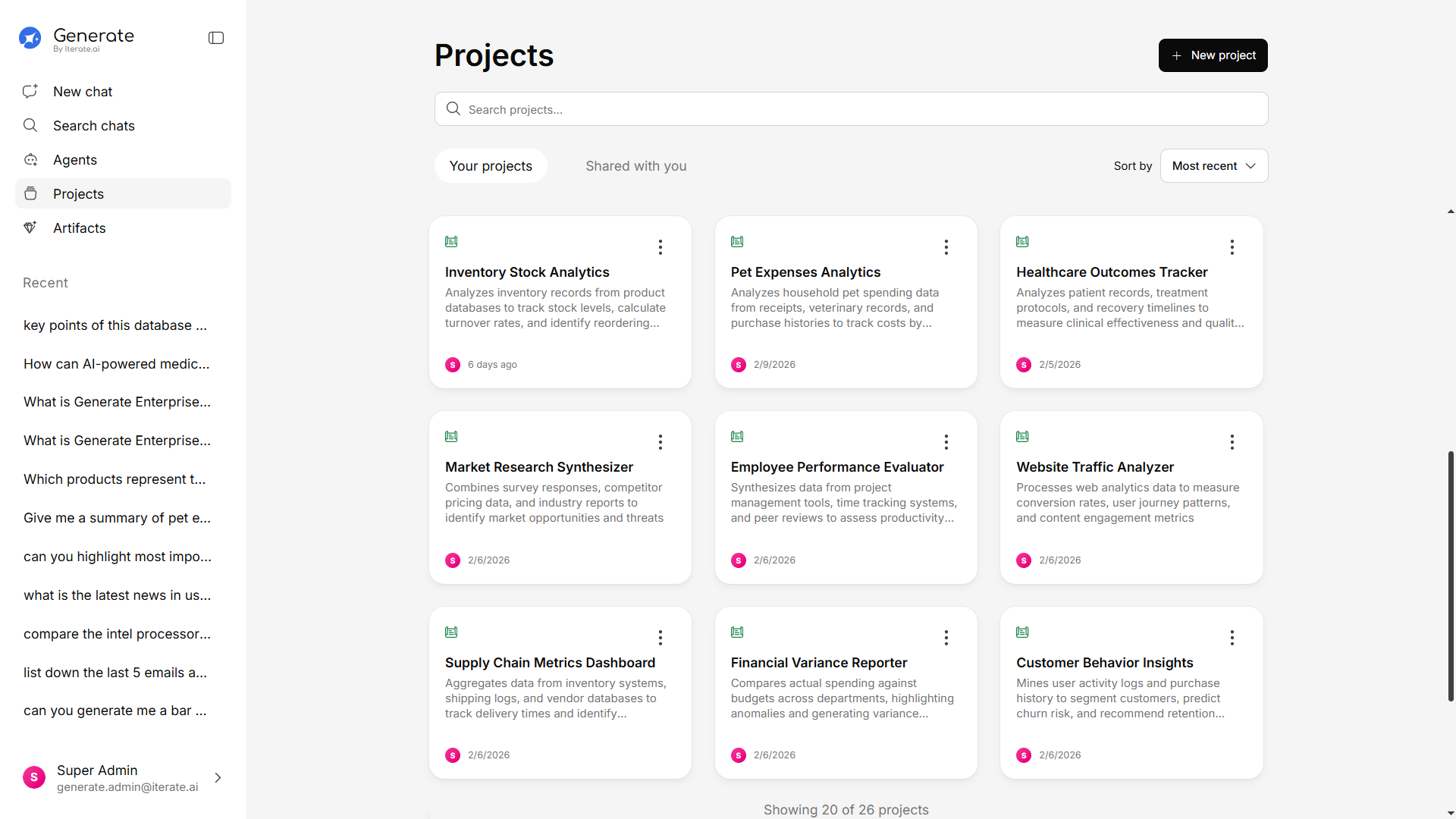The image size is (1456, 819).
Task: Collapse the sidebar with the panel icon
Action: coord(216,38)
